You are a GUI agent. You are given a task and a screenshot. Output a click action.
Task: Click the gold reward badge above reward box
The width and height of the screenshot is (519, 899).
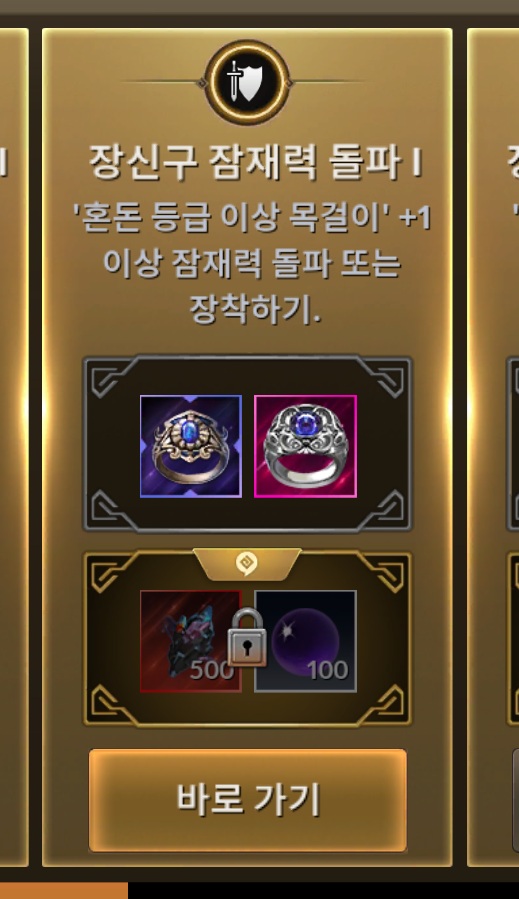pyautogui.click(x=247, y=564)
